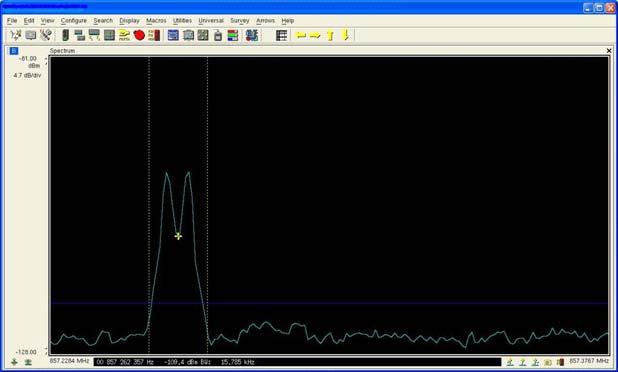Viewport: 618px width, 372px height.
Task: Click the 4.7 dB/div scale label
Action: coord(27,75)
